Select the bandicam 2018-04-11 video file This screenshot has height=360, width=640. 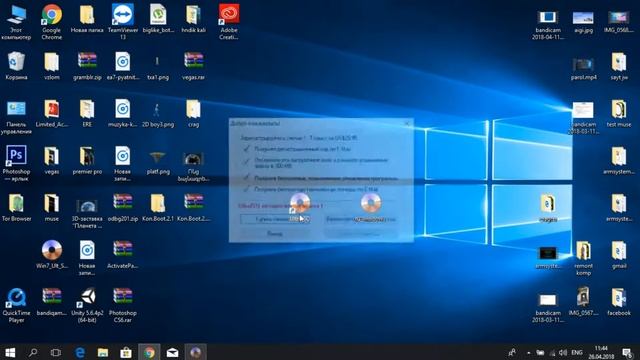coord(548,25)
